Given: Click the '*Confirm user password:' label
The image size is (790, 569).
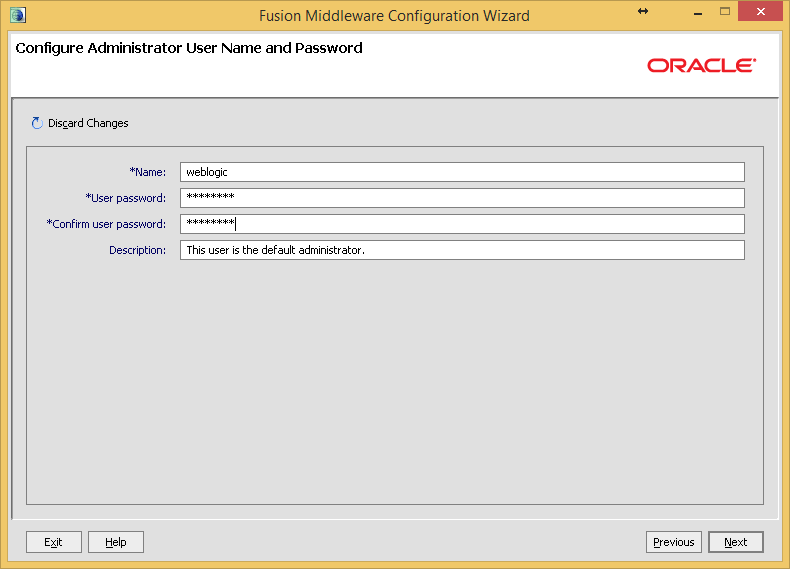Looking at the screenshot, I should (x=106, y=224).
